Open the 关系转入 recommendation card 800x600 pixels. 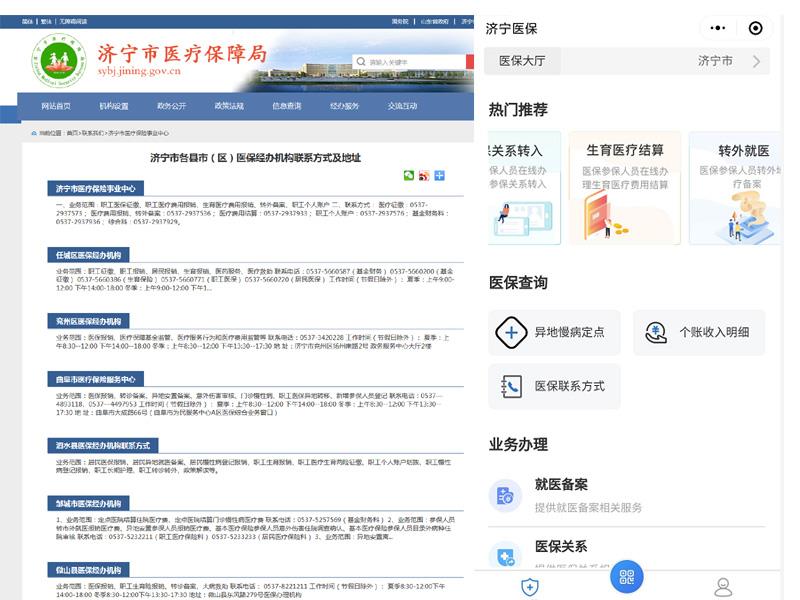tap(524, 188)
